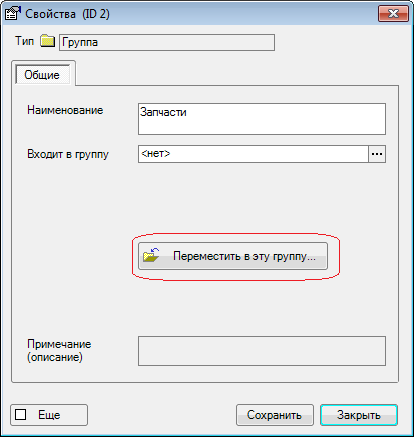This screenshot has height=437, width=414.
Task: Click the Переместить в эту группу button
Action: point(233,256)
